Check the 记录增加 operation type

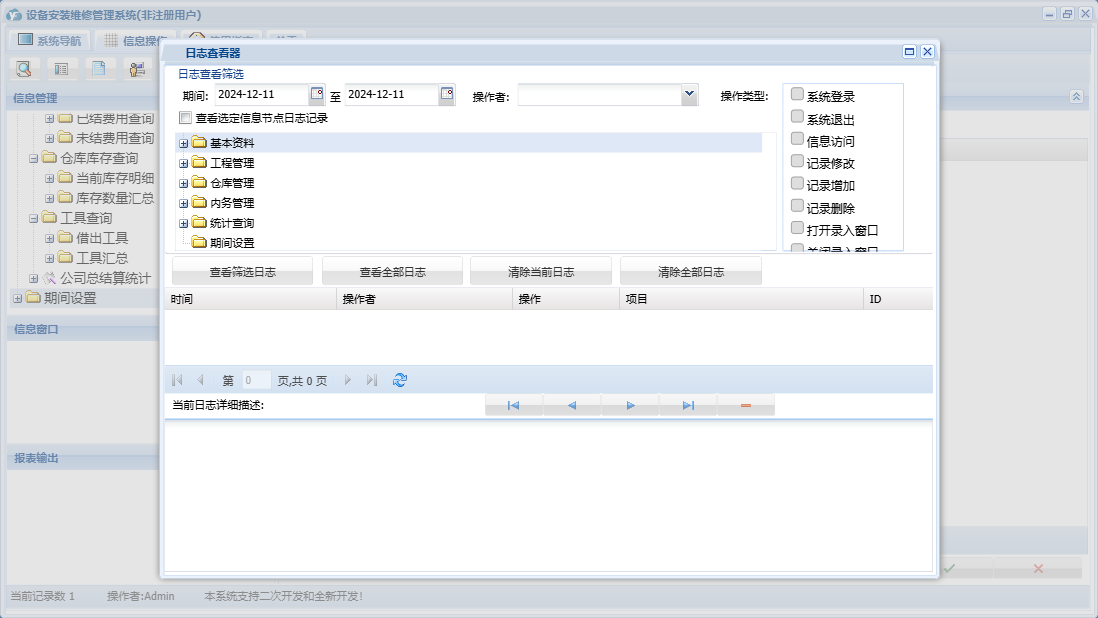pyautogui.click(x=797, y=183)
